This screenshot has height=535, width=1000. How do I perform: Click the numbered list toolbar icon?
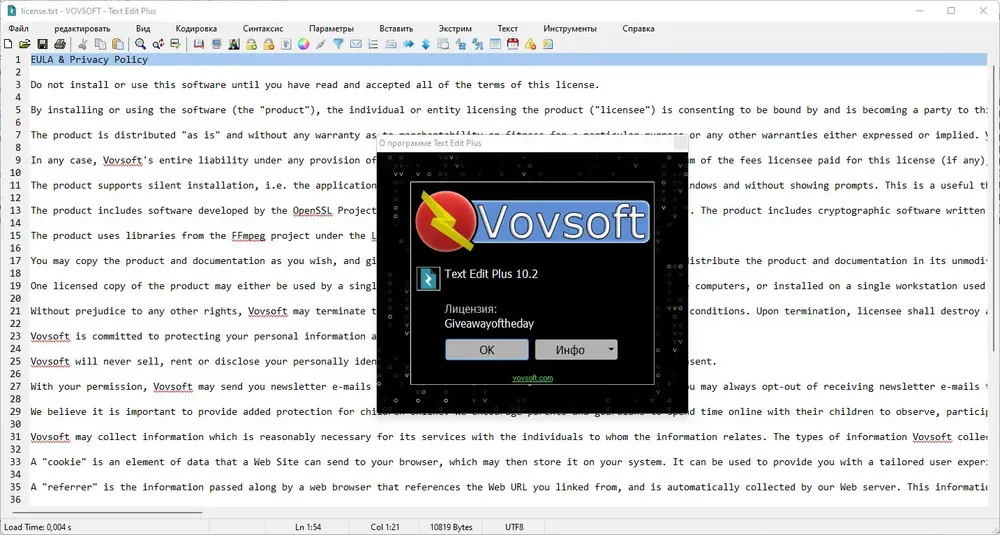click(373, 44)
